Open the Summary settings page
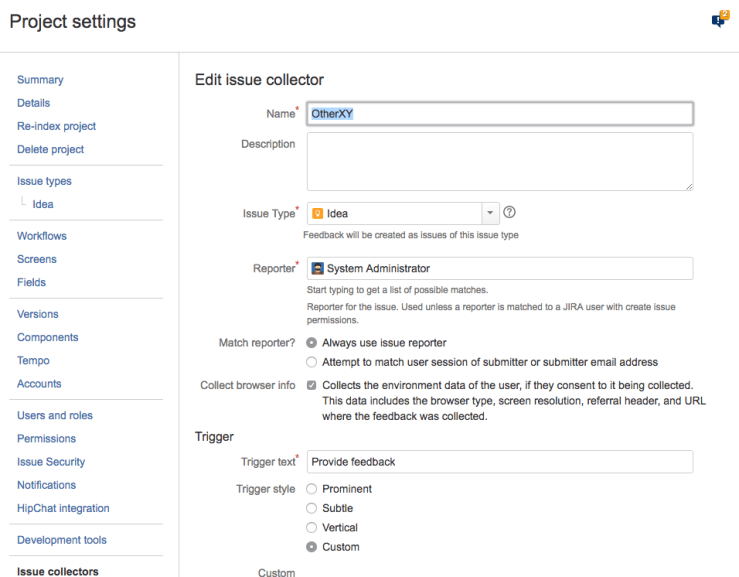The width and height of the screenshot is (739, 577). pyautogui.click(x=40, y=80)
